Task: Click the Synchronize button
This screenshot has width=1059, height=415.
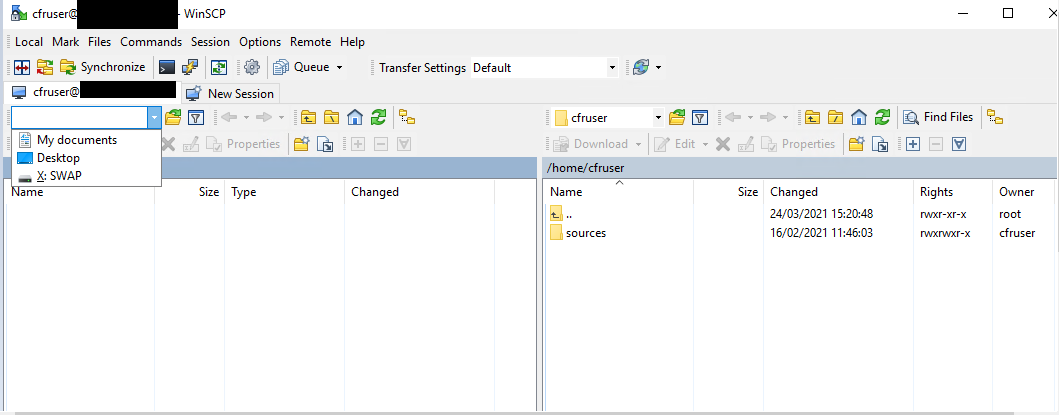Action: [x=103, y=68]
